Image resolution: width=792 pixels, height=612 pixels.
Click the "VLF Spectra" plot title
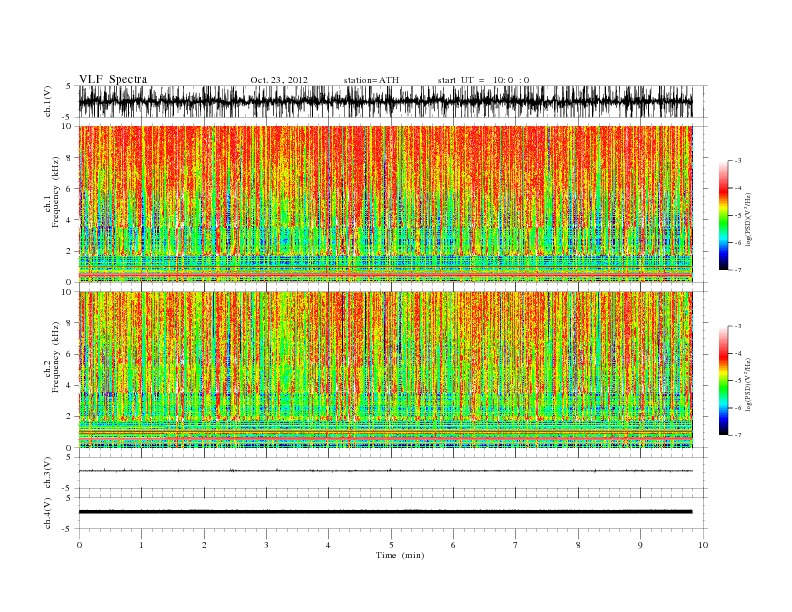[113, 79]
